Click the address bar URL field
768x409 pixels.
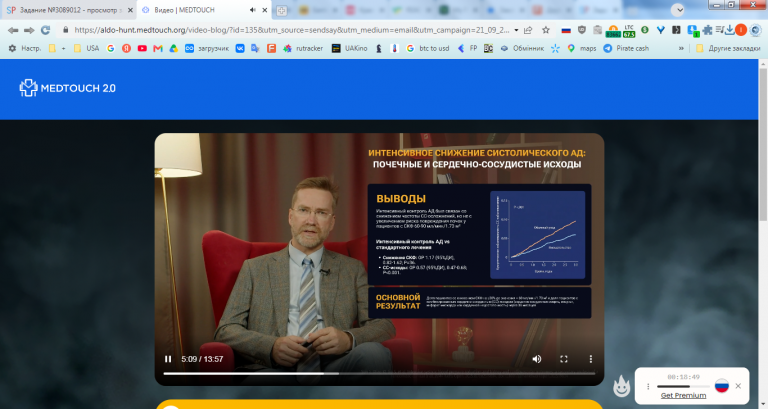(291, 30)
